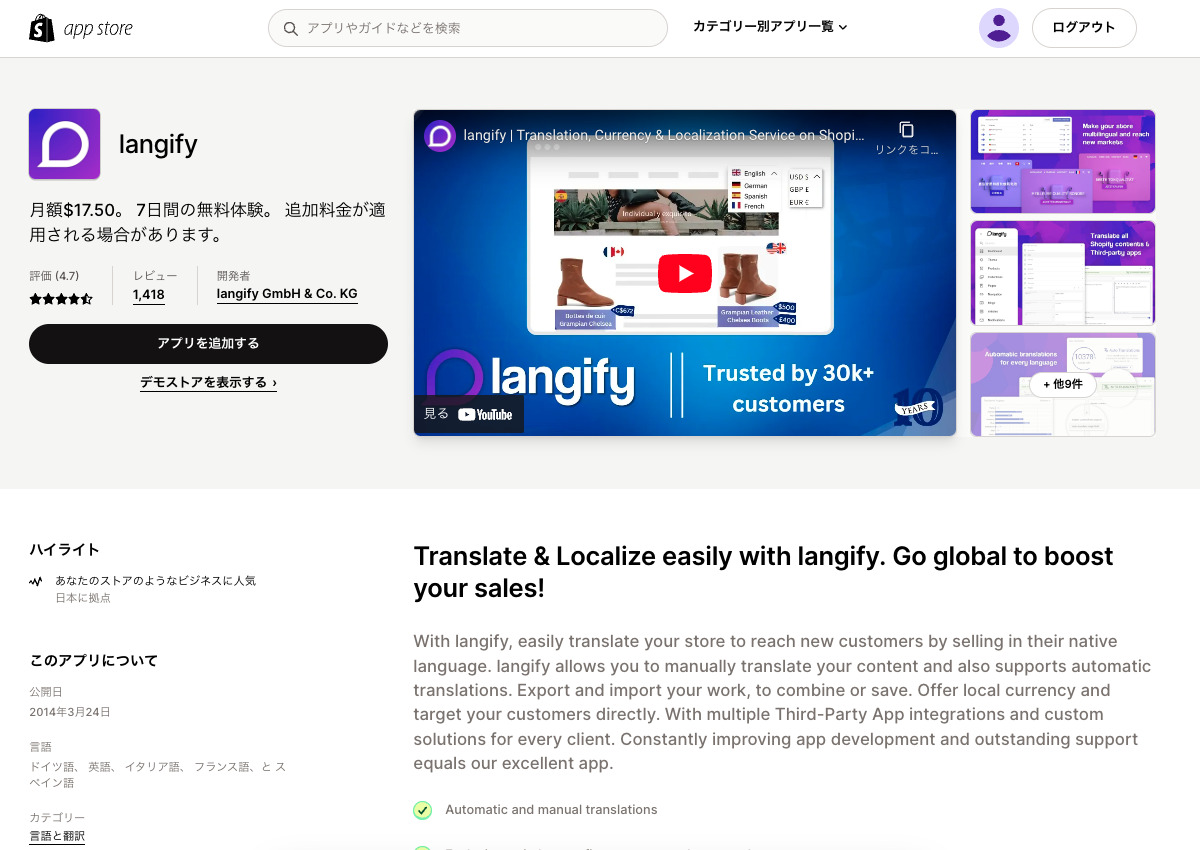Click the アプリを追加する button
This screenshot has width=1200, height=850.
point(208,343)
